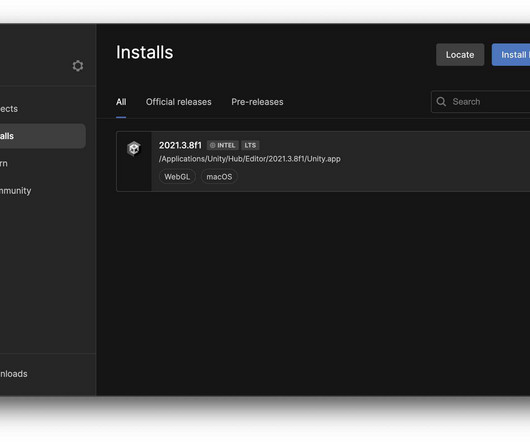Click the magnifier icon in the search box
Viewport: 530px width, 442px height.
[441, 101]
